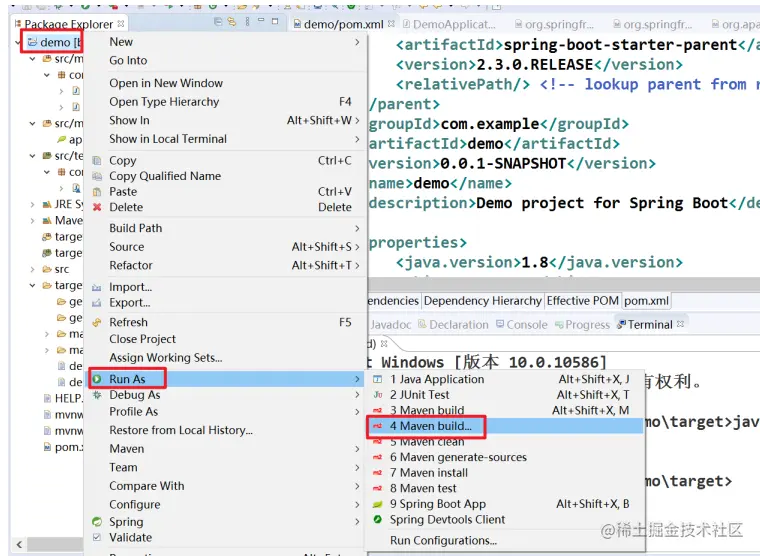Image resolution: width=760 pixels, height=556 pixels.
Task: Click the m2 icon beside Maven test
Action: (378, 488)
